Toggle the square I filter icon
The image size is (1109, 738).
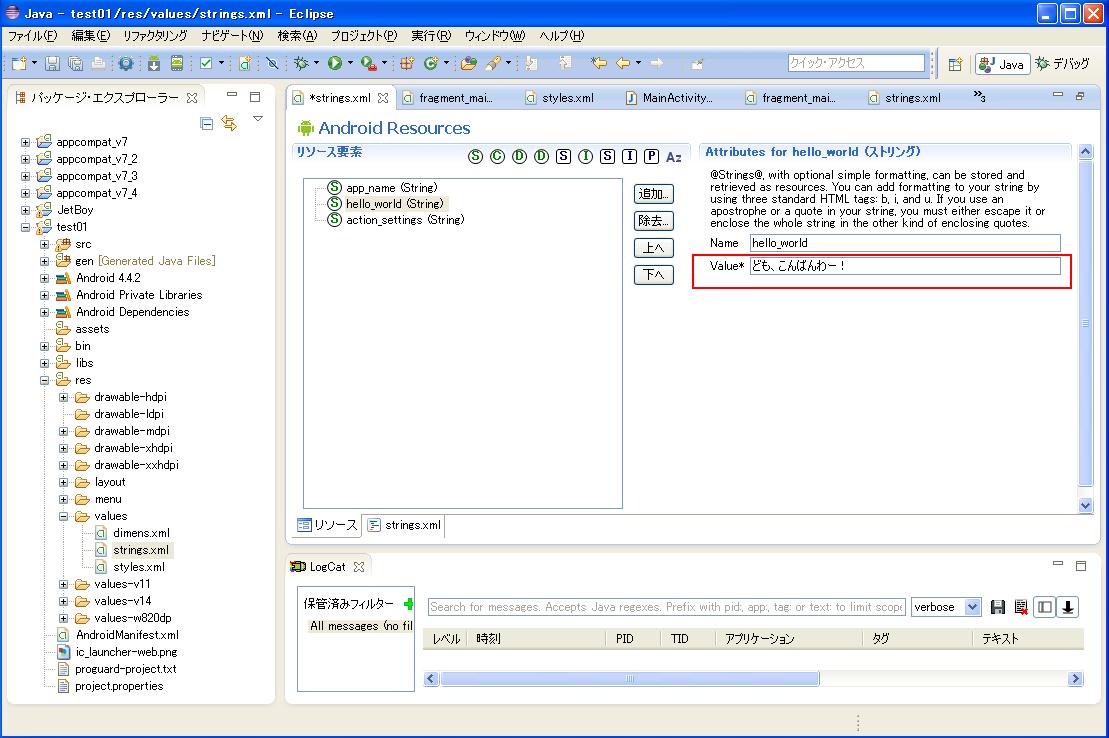pos(629,156)
